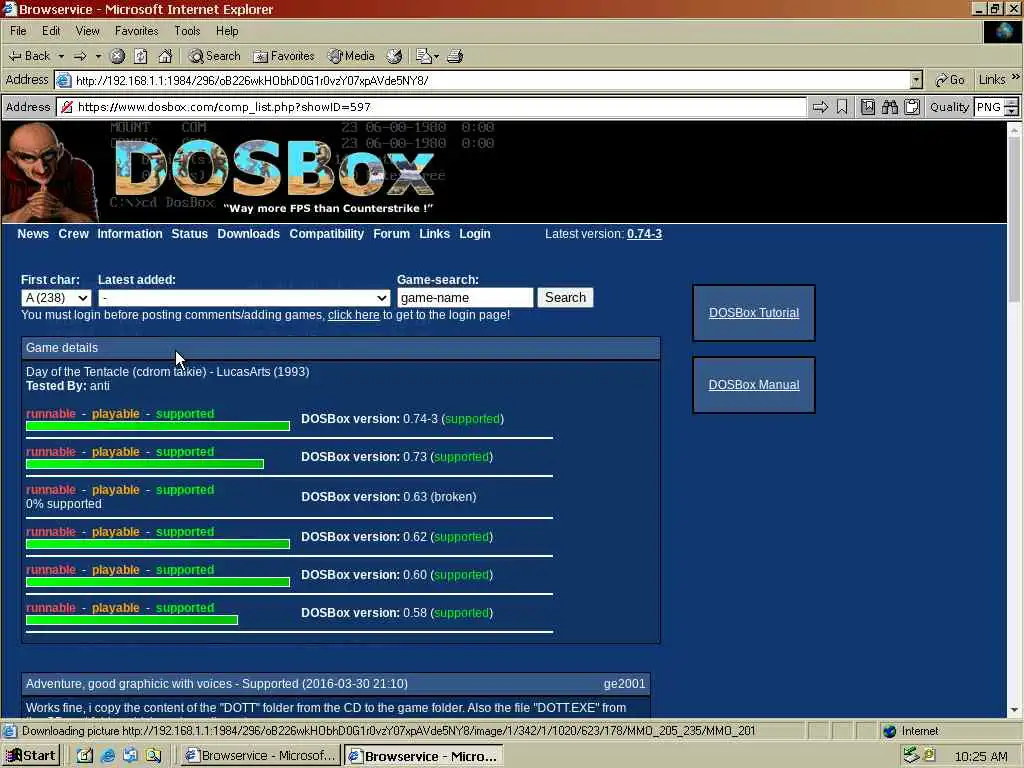1024x768 pixels.
Task: Open the Media pane from IE toolbar
Action: pyautogui.click(x=351, y=56)
